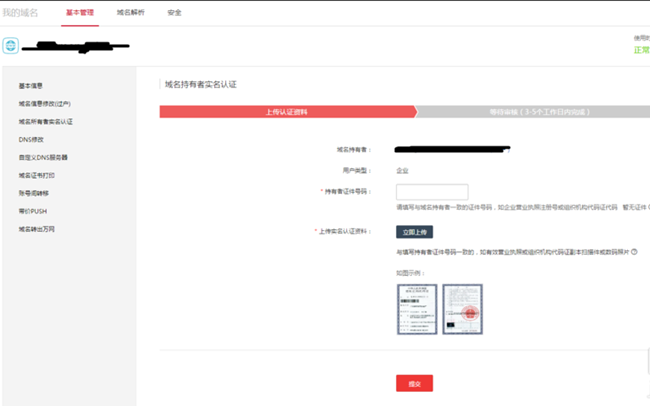The image size is (650, 406).
Task: Open 带价PUSH sidebar item
Action: 33,211
